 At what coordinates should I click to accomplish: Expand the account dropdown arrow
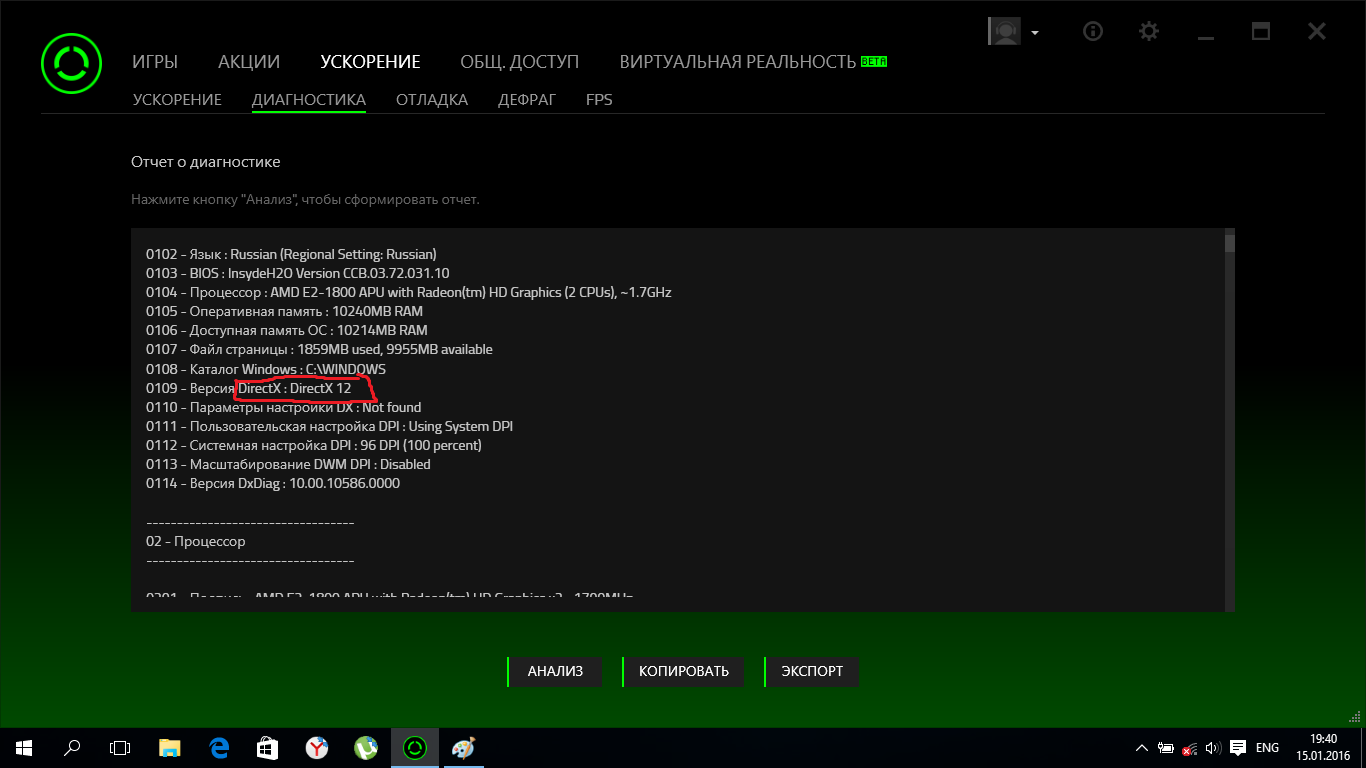point(1035,32)
